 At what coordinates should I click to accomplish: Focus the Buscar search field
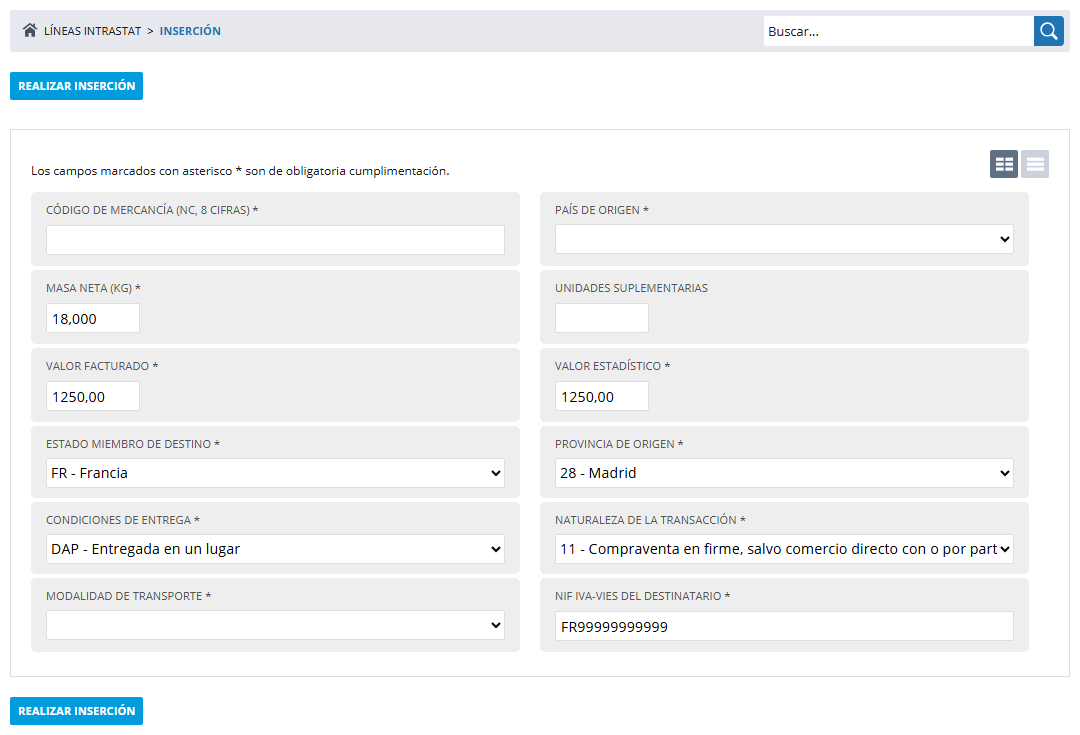[898, 31]
